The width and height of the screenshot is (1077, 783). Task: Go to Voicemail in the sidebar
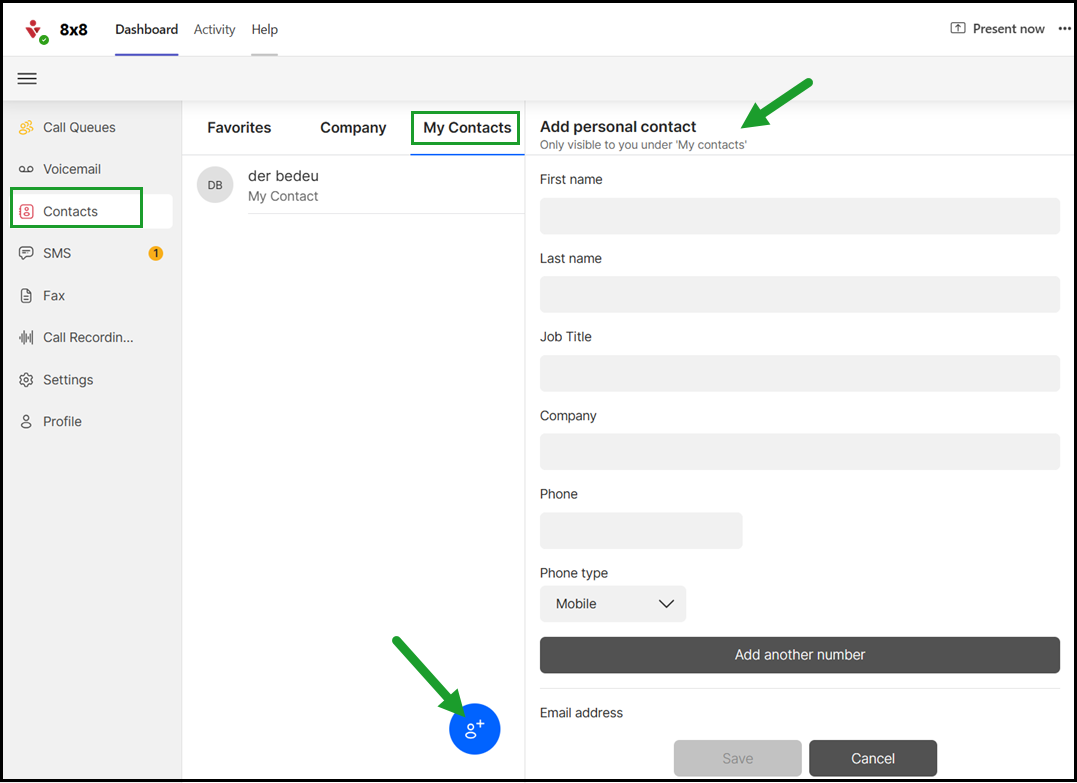pyautogui.click(x=71, y=169)
